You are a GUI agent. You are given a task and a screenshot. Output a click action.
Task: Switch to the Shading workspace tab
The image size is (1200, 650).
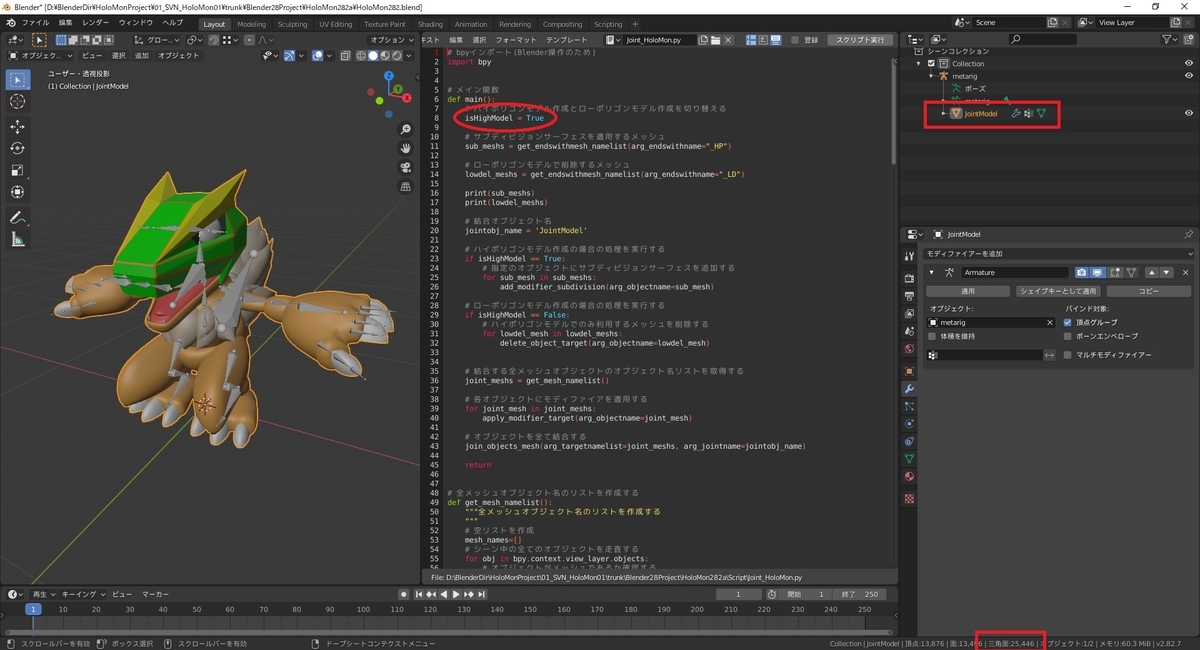click(x=430, y=24)
